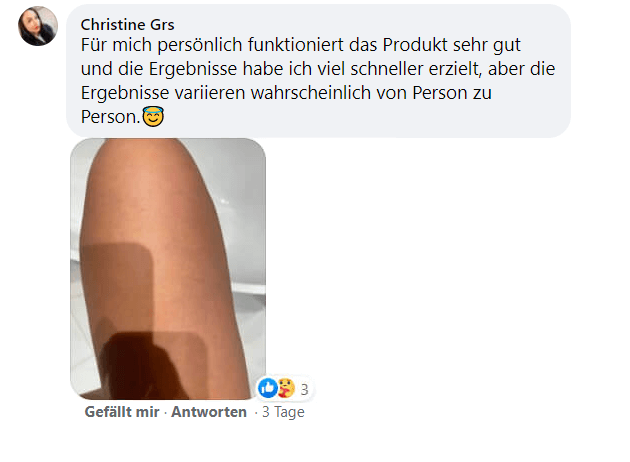Reply using the Antworten link

209,412
